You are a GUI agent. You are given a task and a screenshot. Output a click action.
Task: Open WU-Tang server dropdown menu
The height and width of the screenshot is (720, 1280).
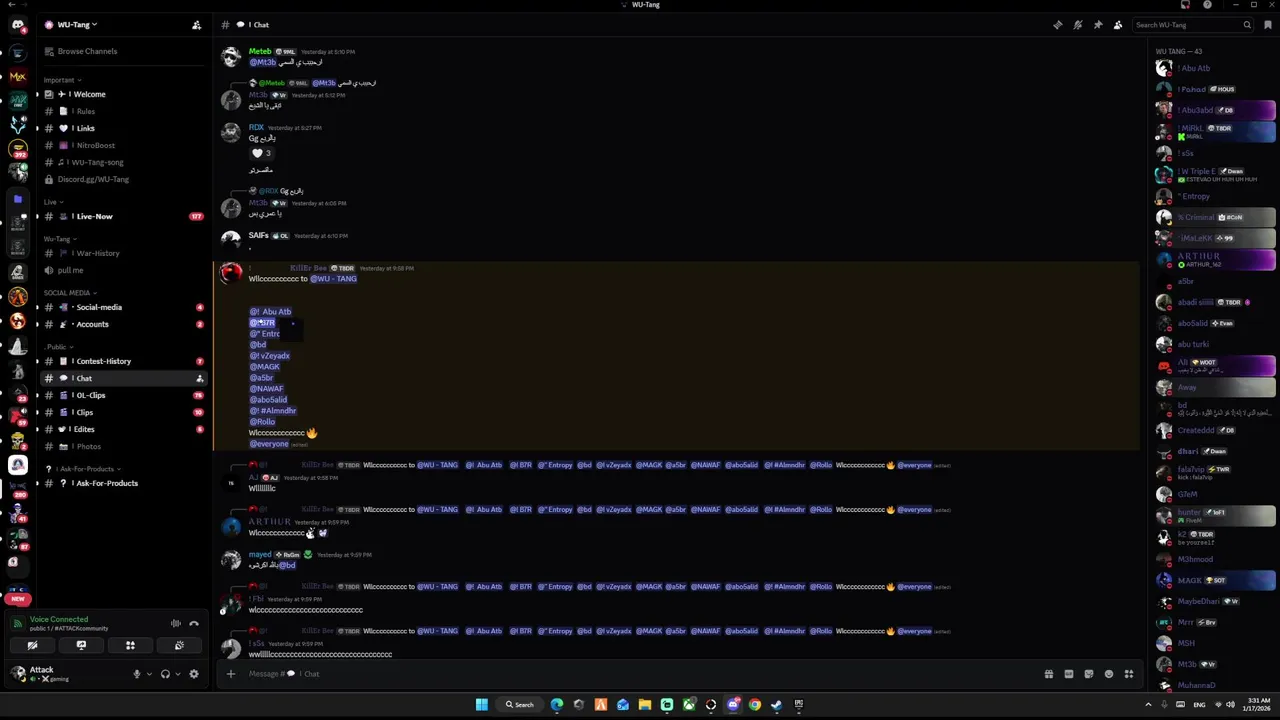click(77, 25)
